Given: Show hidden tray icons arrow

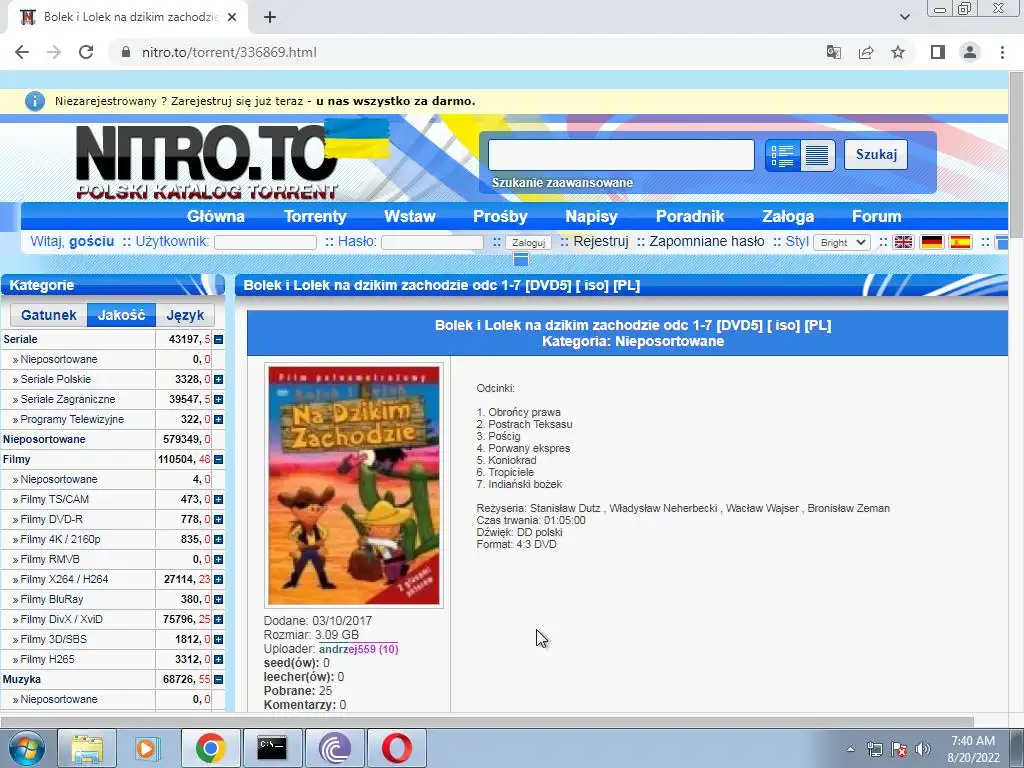Looking at the screenshot, I should (850, 749).
